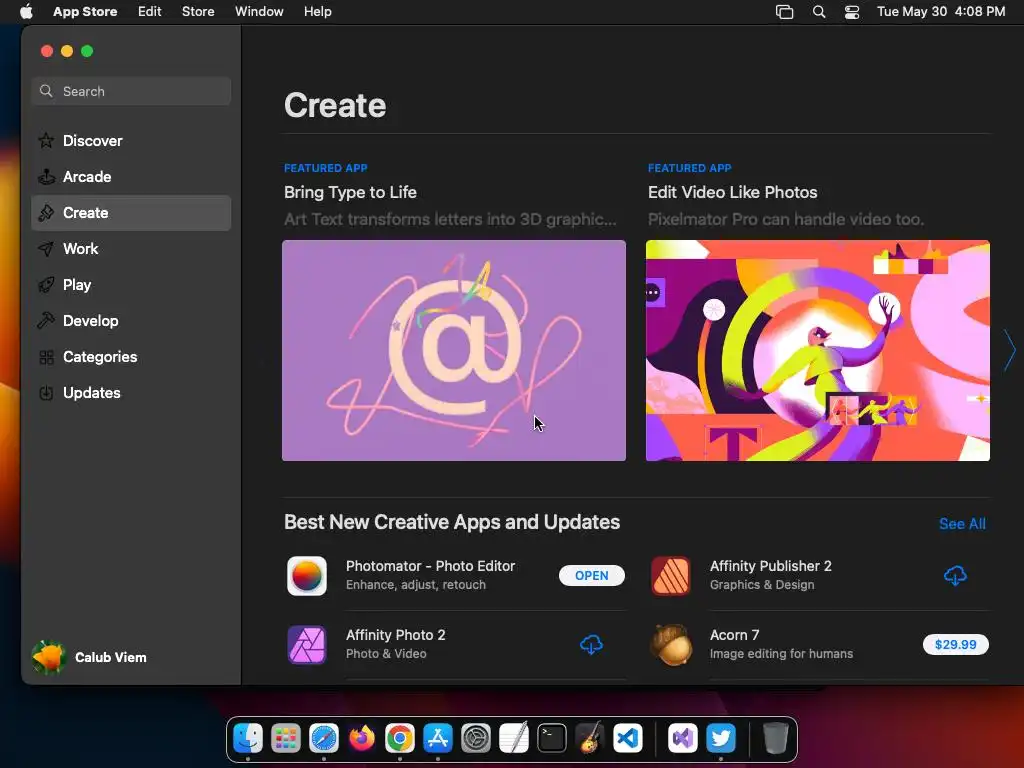1024x768 pixels.
Task: Open Launchpad from the Dock
Action: pyautogui.click(x=286, y=739)
